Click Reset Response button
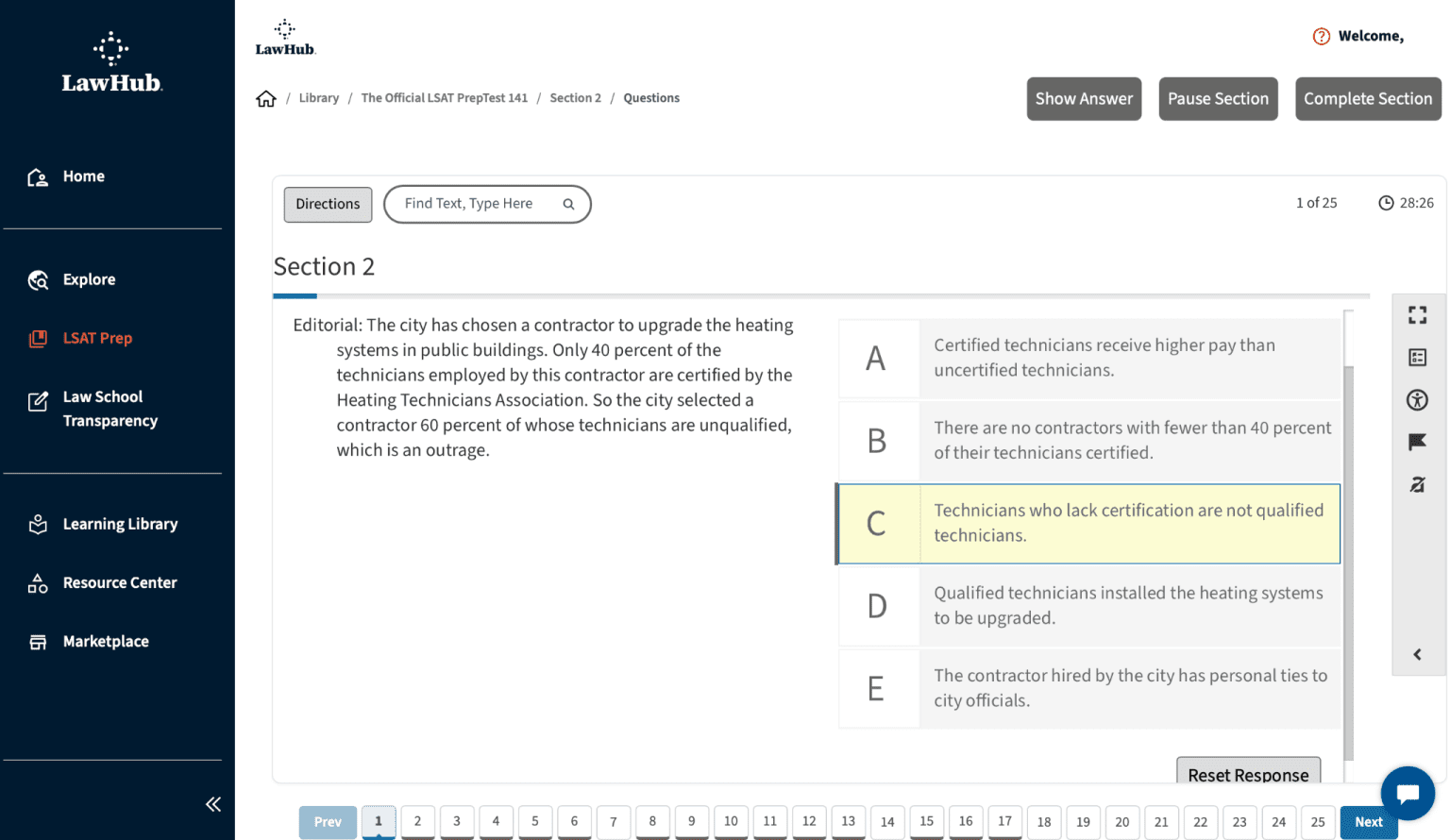 pos(1248,771)
